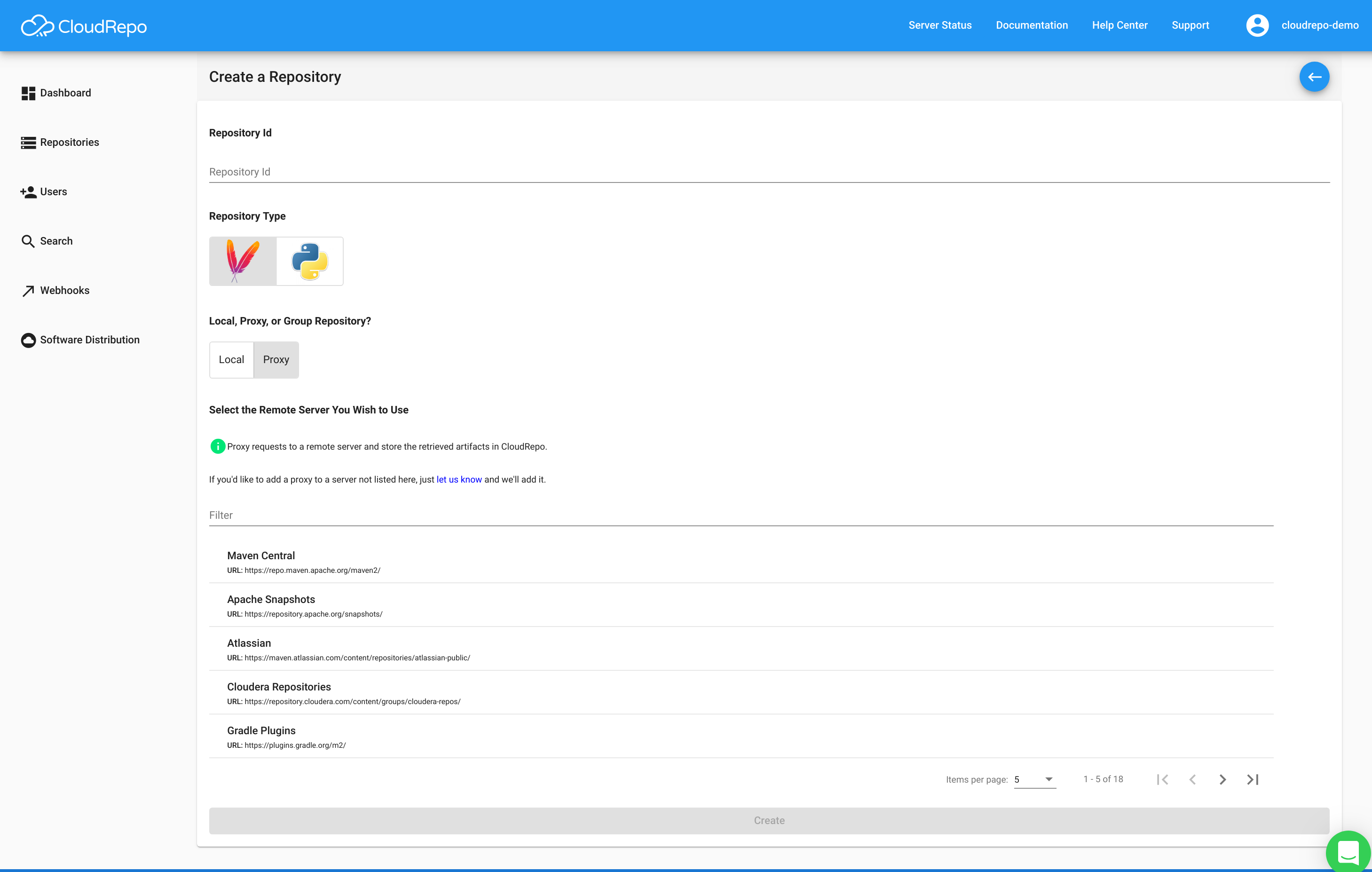Viewport: 1372px width, 872px height.
Task: Open Repositories in the sidebar
Action: click(x=60, y=143)
